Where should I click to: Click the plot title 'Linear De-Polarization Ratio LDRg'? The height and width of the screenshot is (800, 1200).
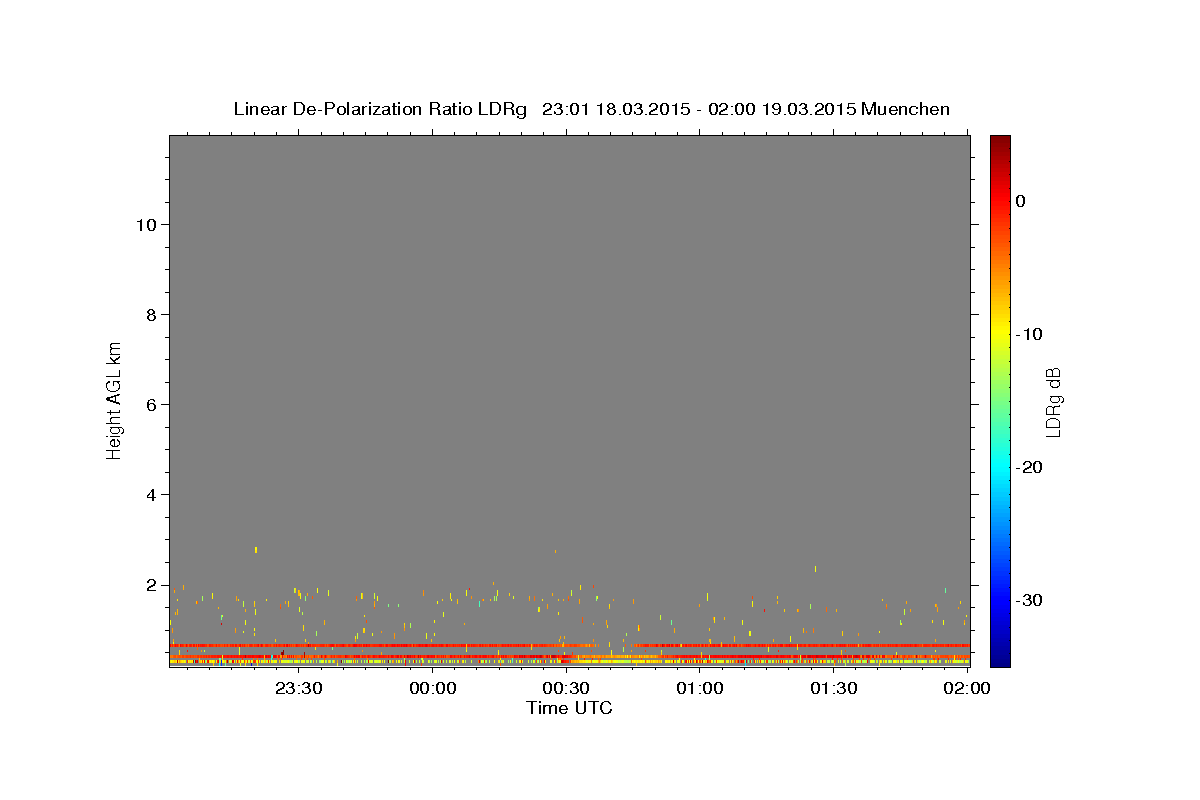point(379,109)
